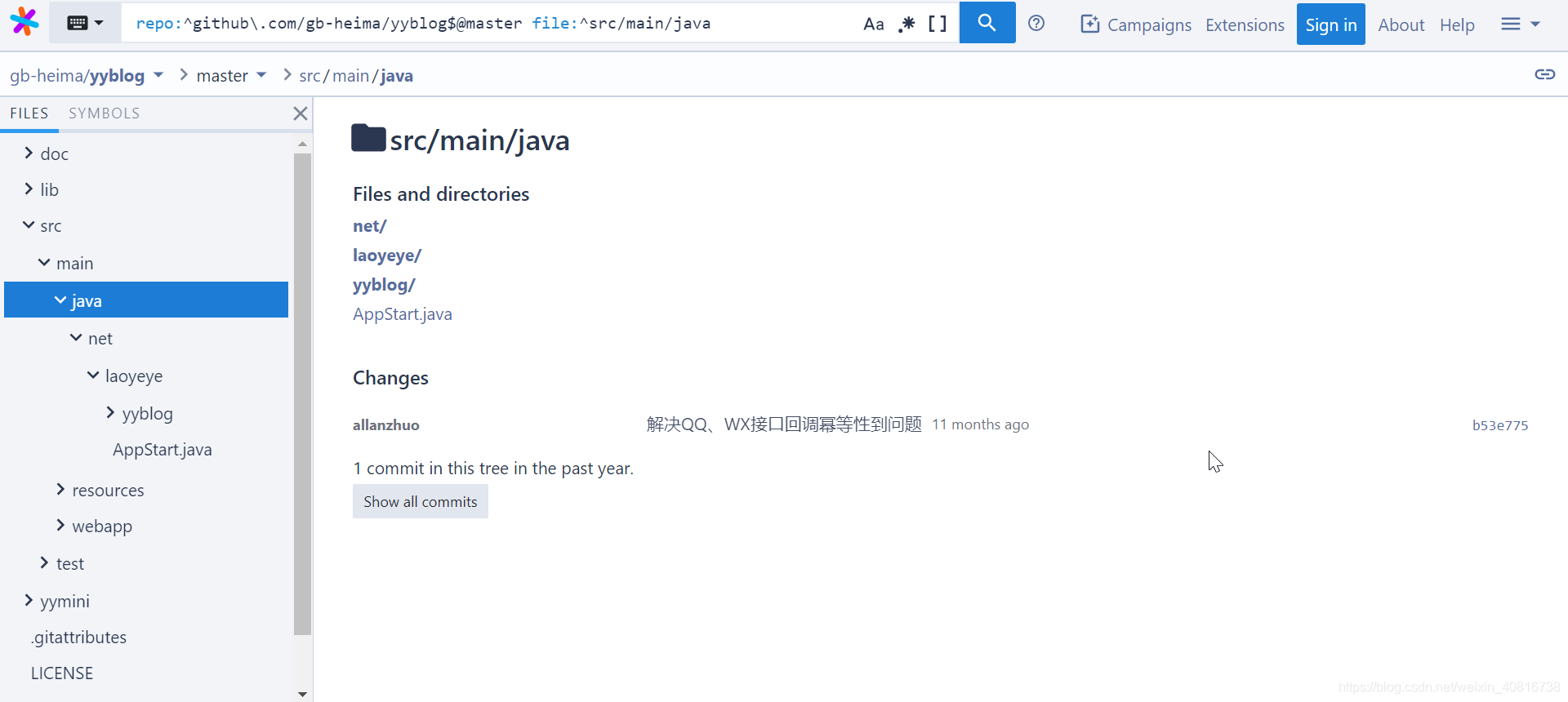This screenshot has height=702, width=1568.
Task: Open the yyblog/ directory link
Action: [384, 285]
